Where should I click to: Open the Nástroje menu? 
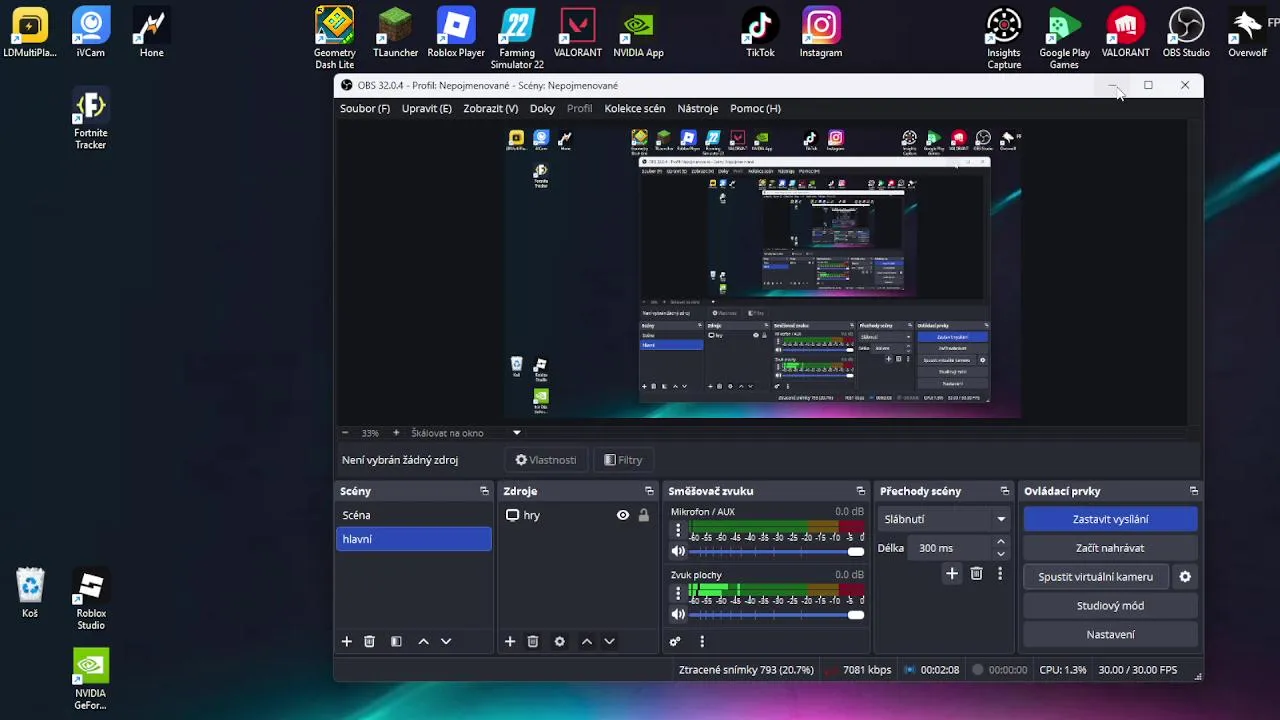point(698,108)
